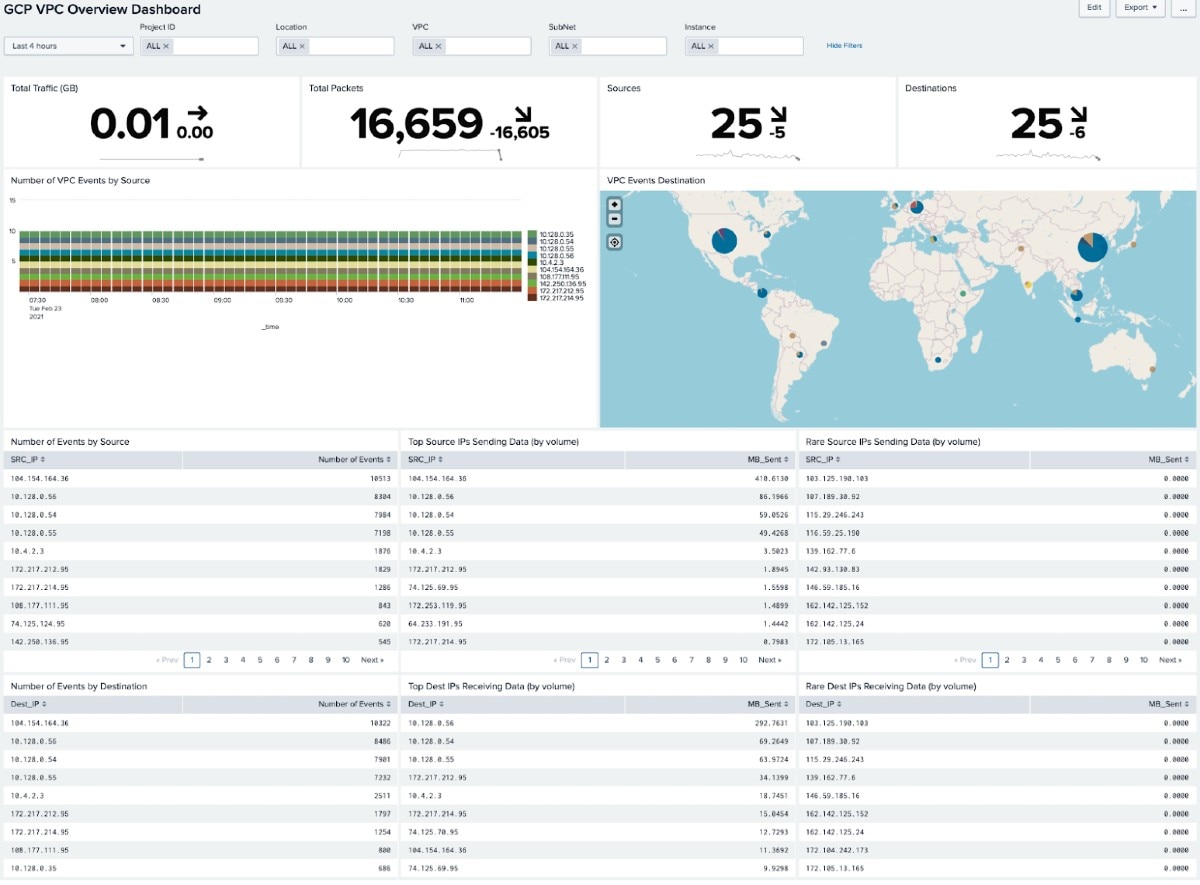Sort Top Dest IPs table by MB_Sent

[x=769, y=705]
